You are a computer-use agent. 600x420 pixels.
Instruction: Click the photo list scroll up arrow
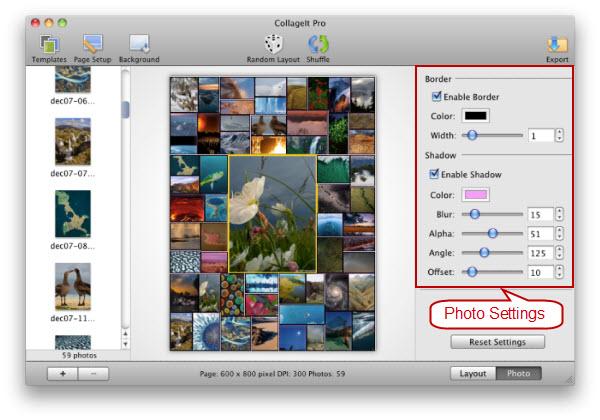pyautogui.click(x=125, y=334)
